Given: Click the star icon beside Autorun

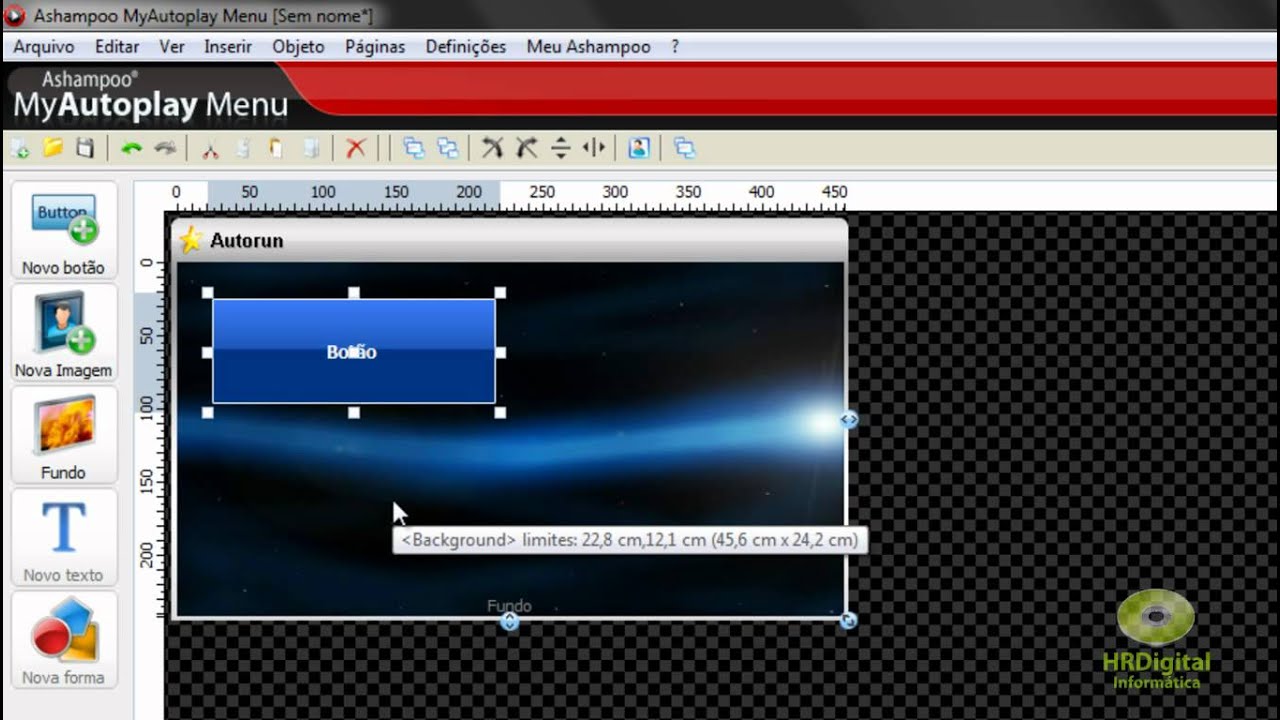Looking at the screenshot, I should (x=190, y=241).
